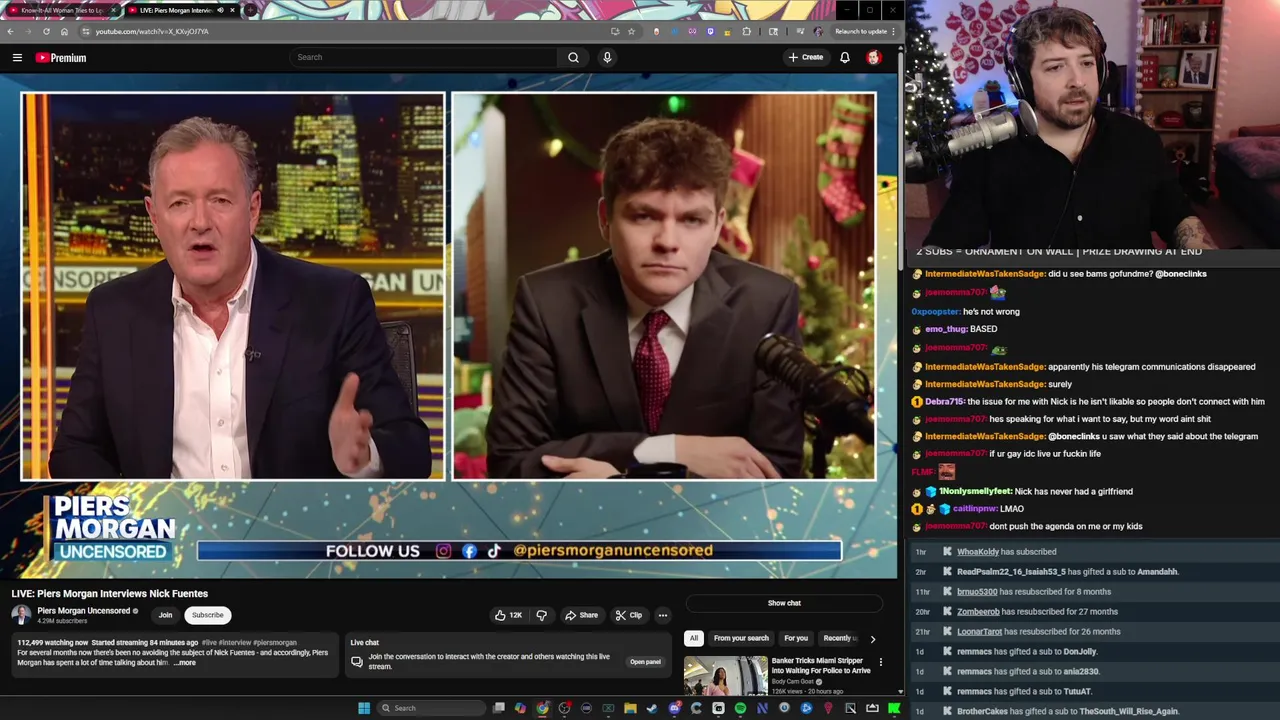Open Spotify from the taskbar
The height and width of the screenshot is (720, 1280).
(x=740, y=708)
